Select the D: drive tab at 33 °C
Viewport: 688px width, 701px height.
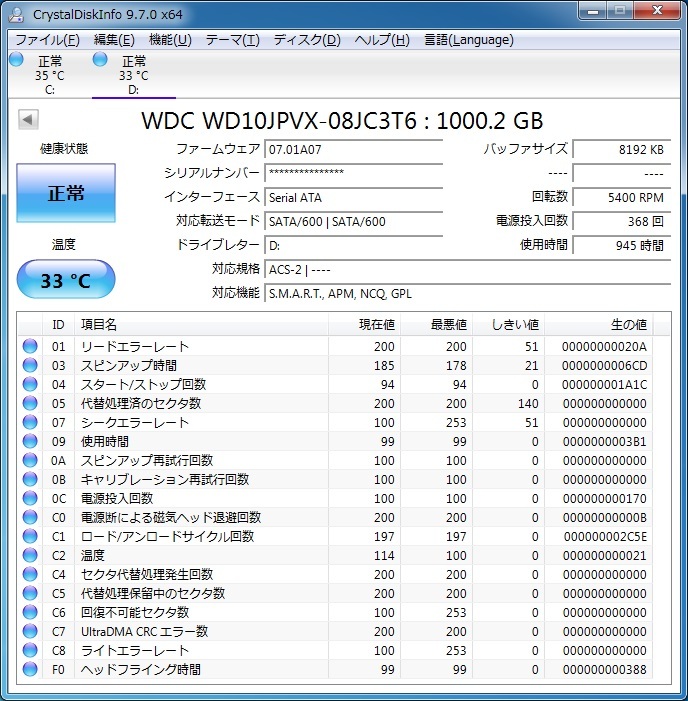(134, 75)
